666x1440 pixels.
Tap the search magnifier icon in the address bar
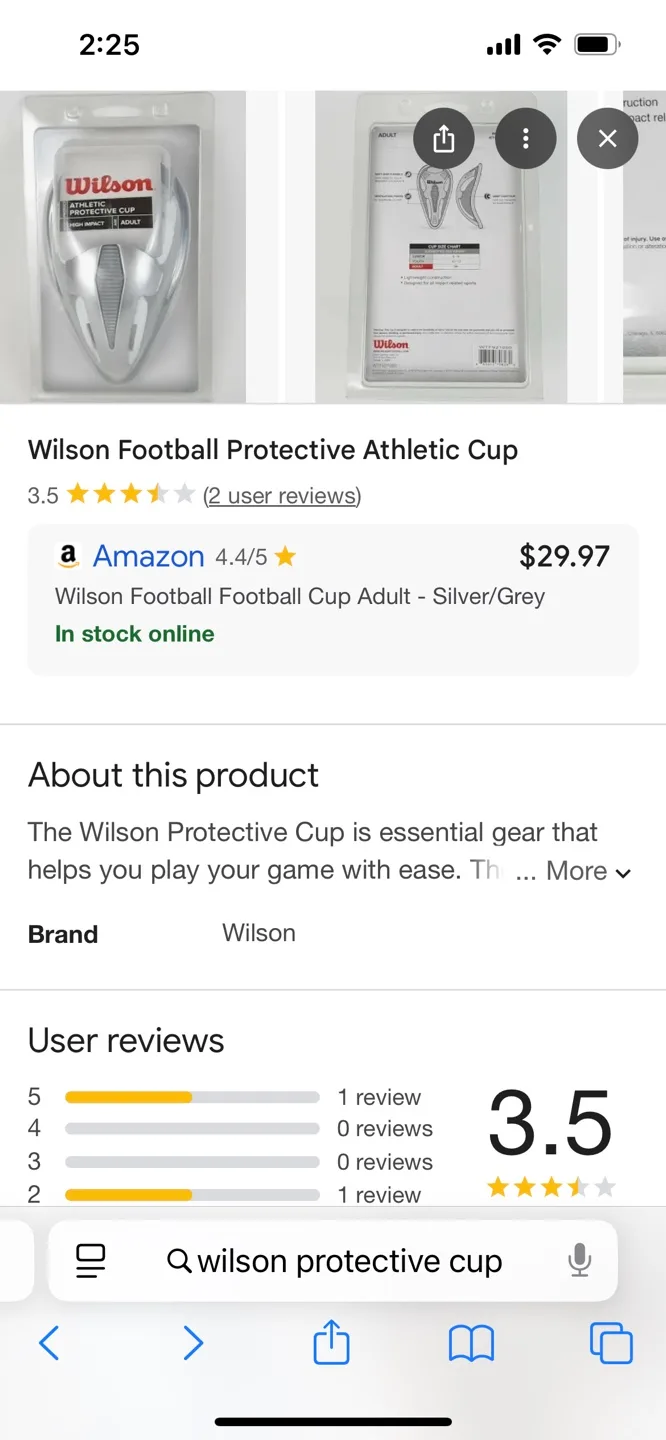point(178,1261)
